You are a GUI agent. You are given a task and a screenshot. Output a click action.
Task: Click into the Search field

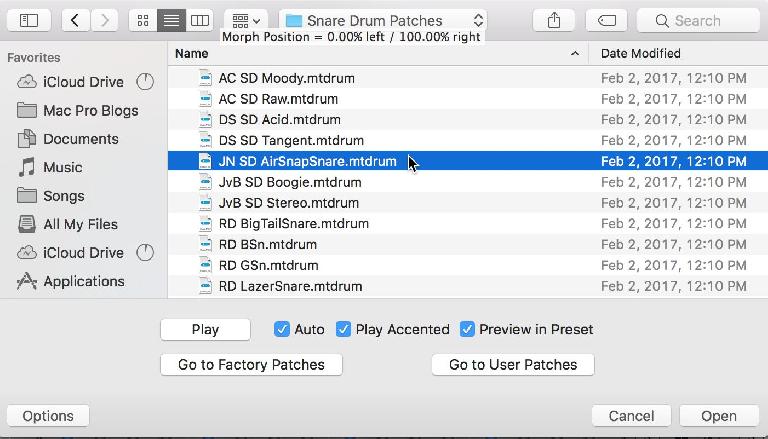click(x=698, y=21)
